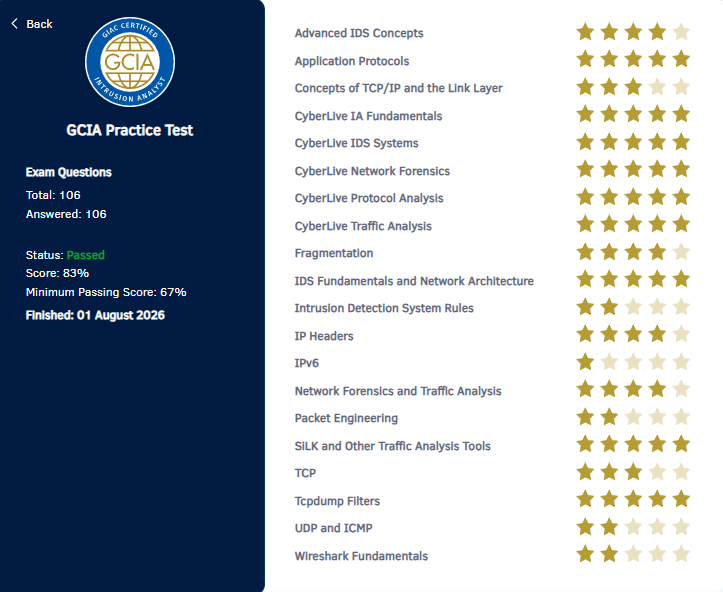Click the first star of CyberLive Protocol Analysis

[x=586, y=197]
